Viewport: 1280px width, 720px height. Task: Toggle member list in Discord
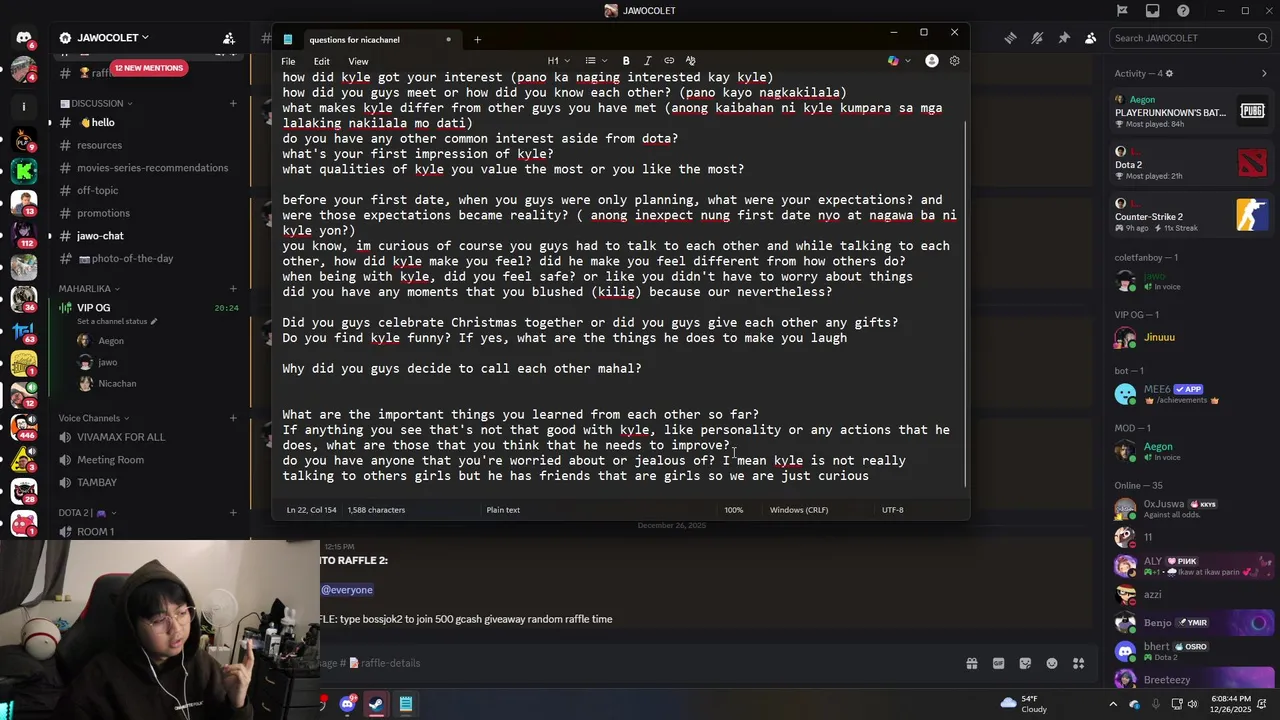1090,38
